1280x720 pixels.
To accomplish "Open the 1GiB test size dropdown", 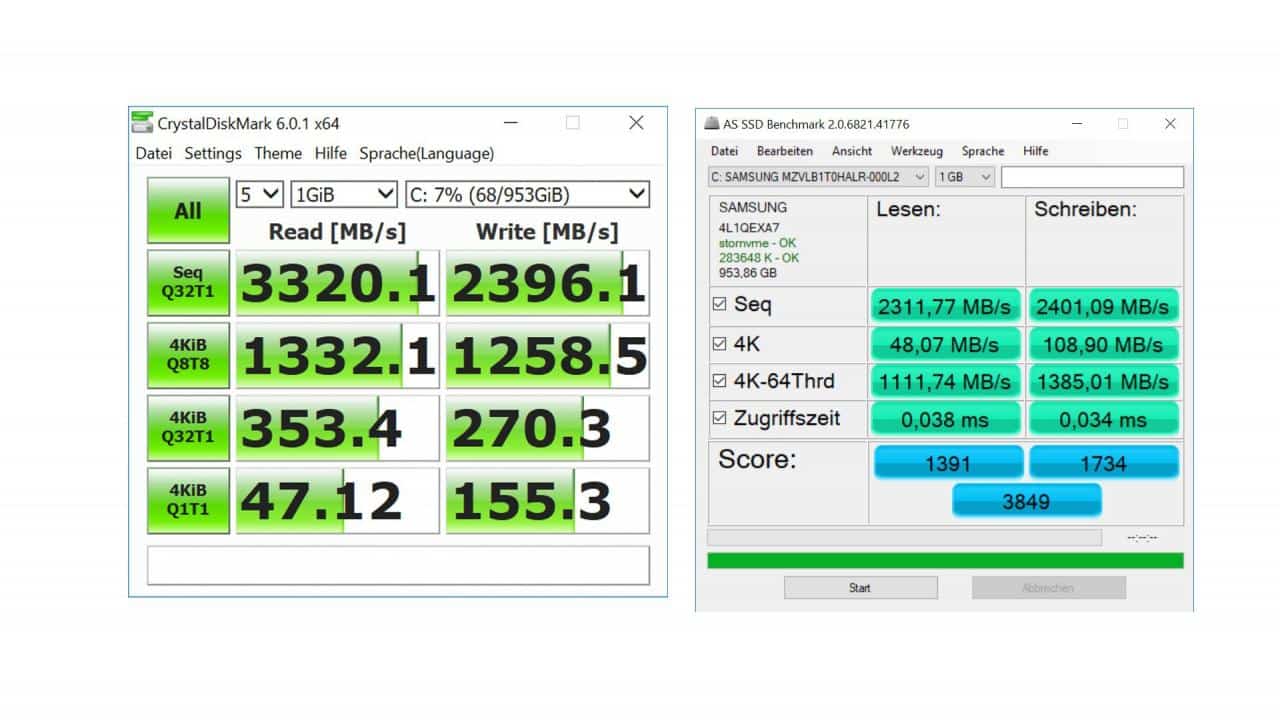I will (x=343, y=193).
